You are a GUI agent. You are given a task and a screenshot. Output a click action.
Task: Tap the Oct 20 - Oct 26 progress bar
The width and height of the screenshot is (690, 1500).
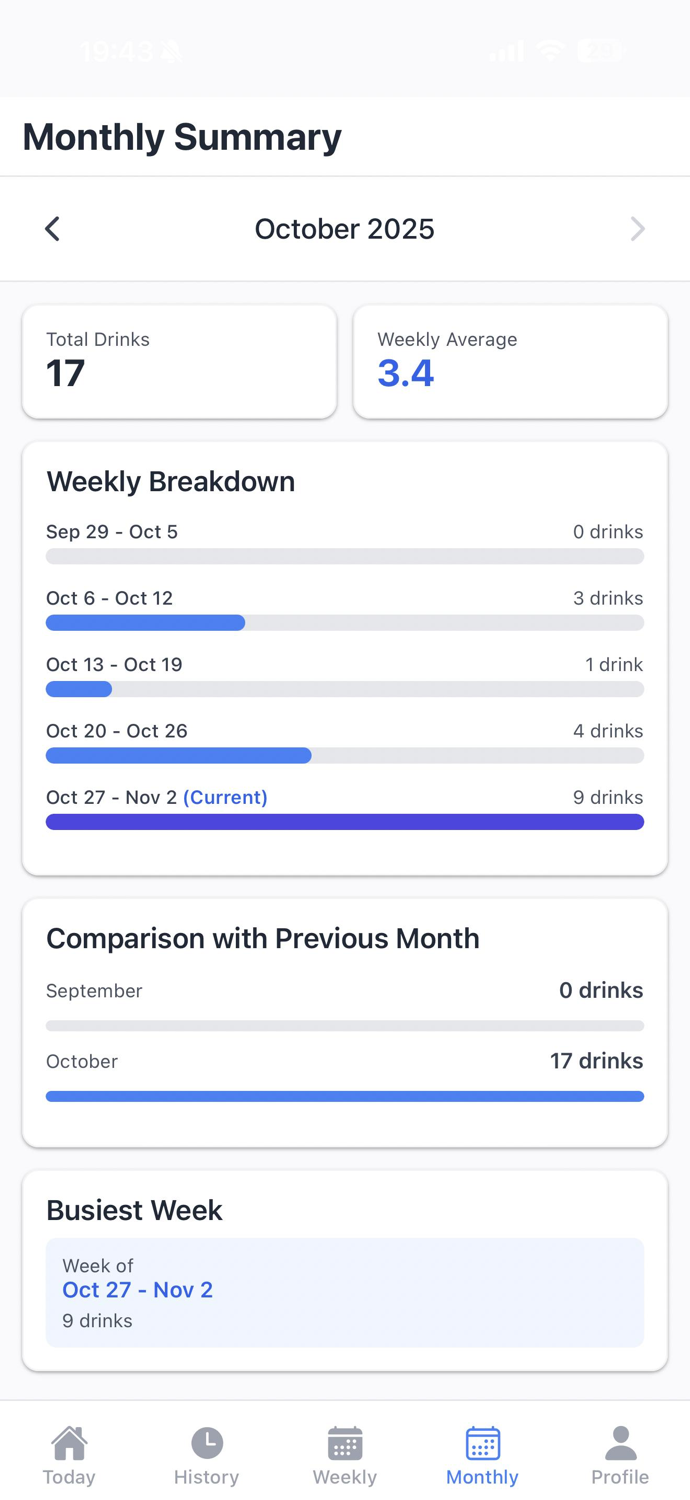(344, 755)
